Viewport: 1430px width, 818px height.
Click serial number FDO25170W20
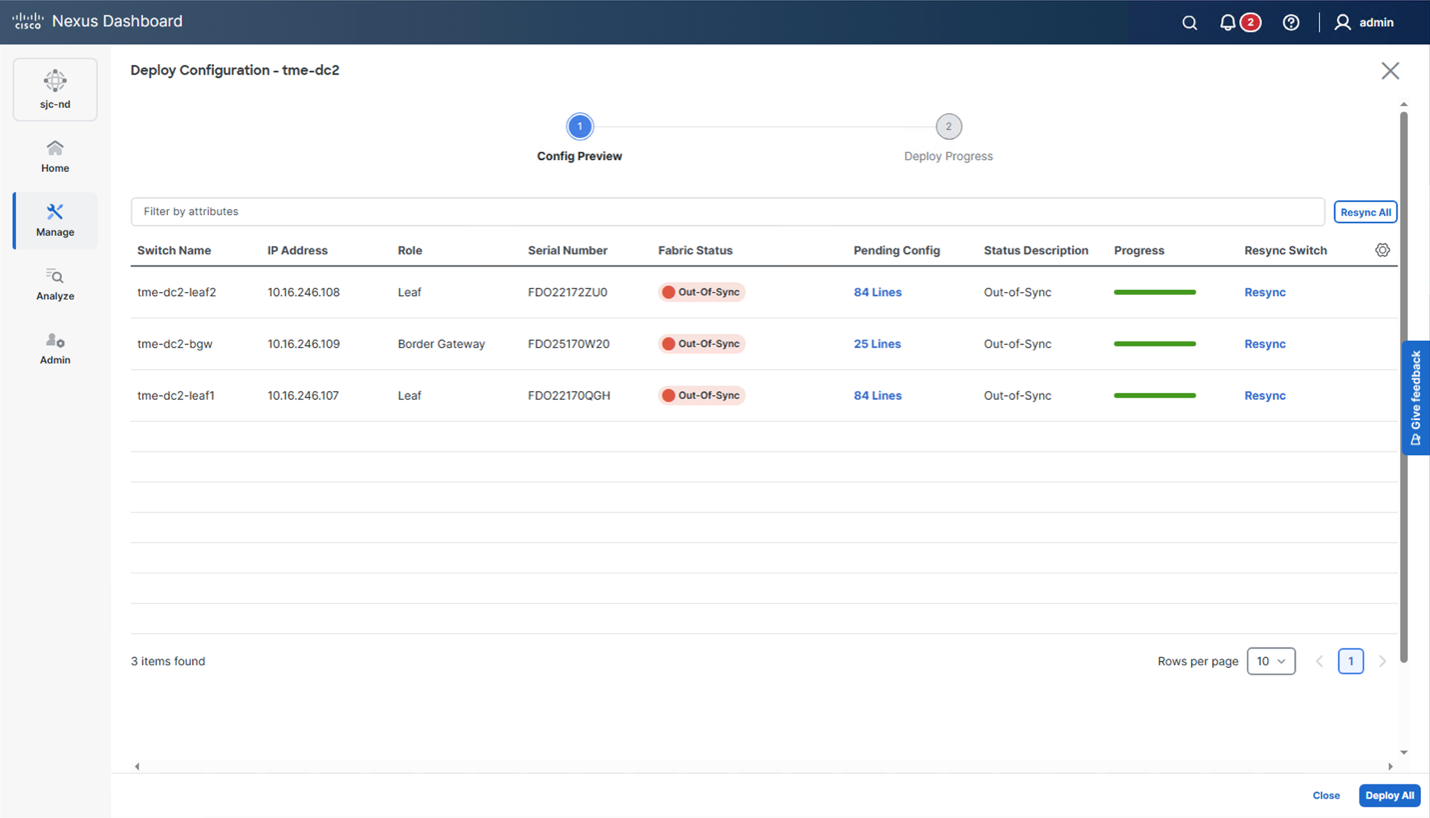coord(568,344)
